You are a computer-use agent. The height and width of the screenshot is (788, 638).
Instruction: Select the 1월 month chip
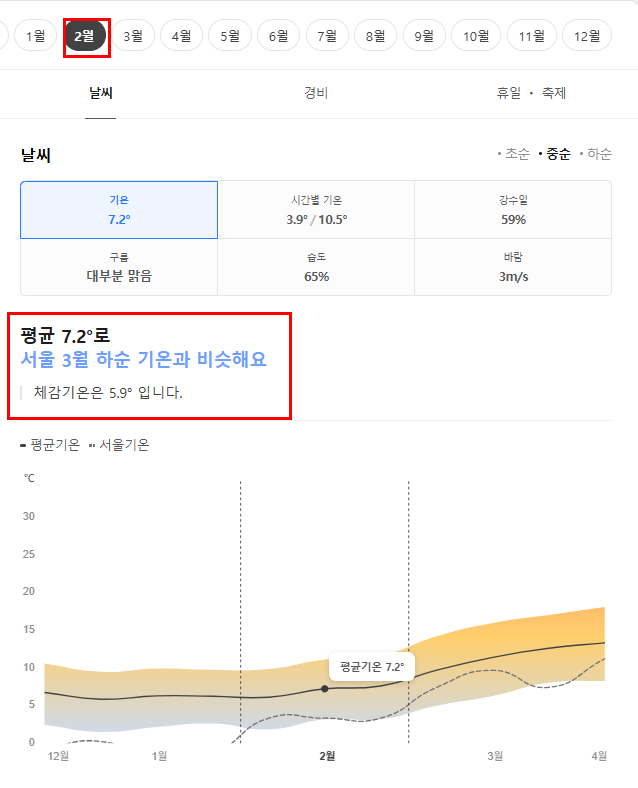(x=36, y=36)
